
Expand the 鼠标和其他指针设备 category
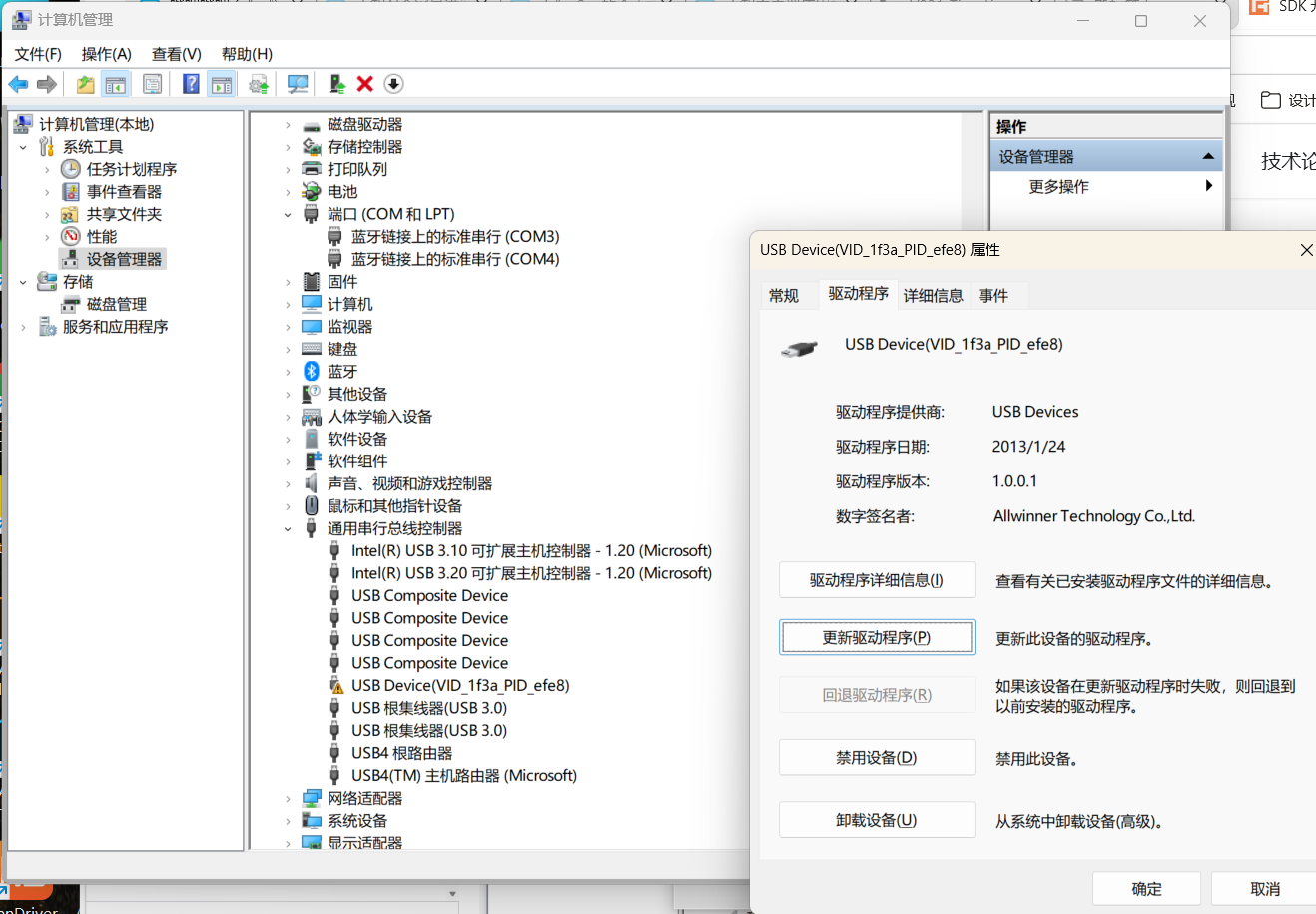tap(288, 506)
